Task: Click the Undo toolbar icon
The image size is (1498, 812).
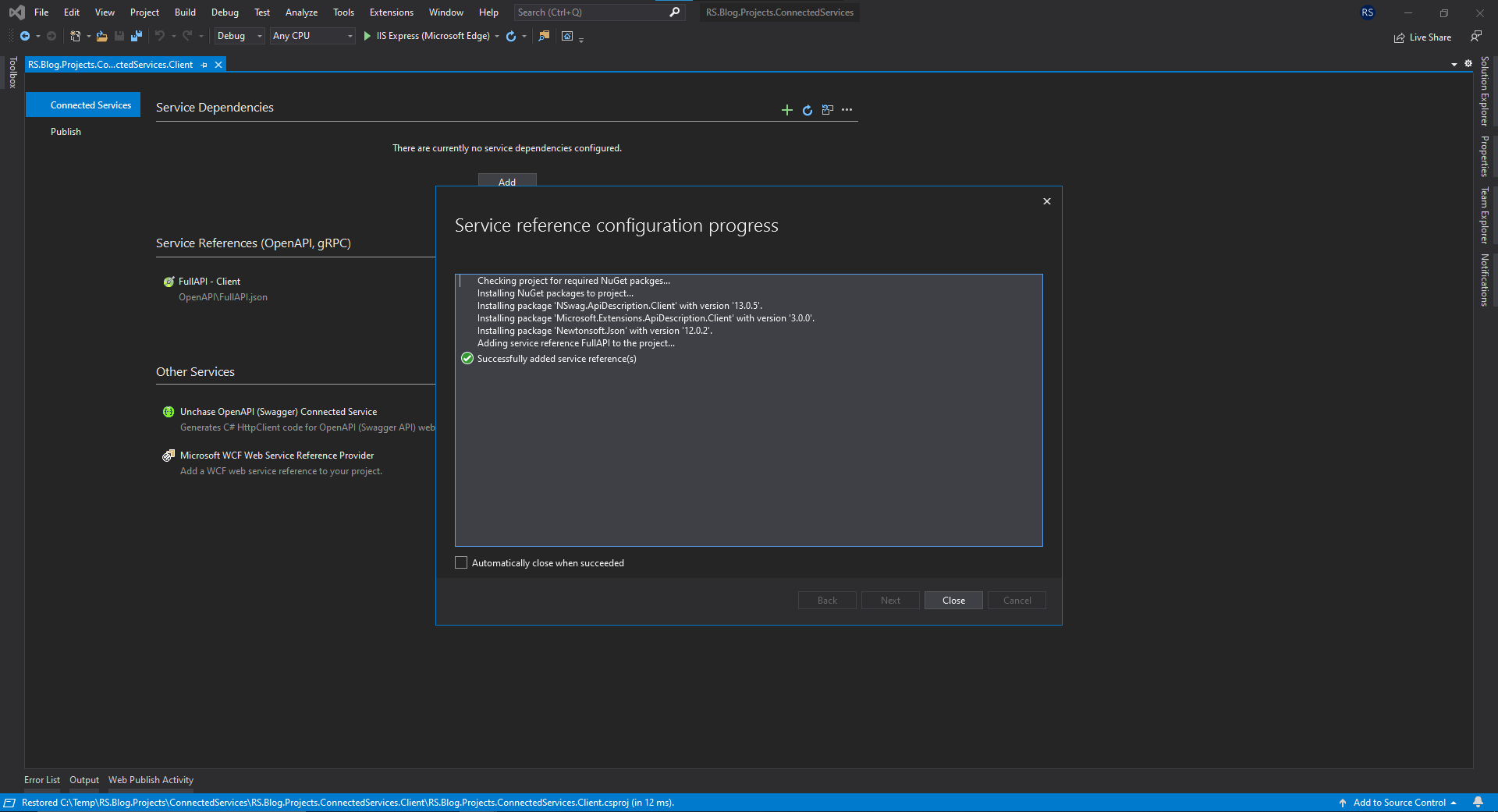Action: point(160,36)
